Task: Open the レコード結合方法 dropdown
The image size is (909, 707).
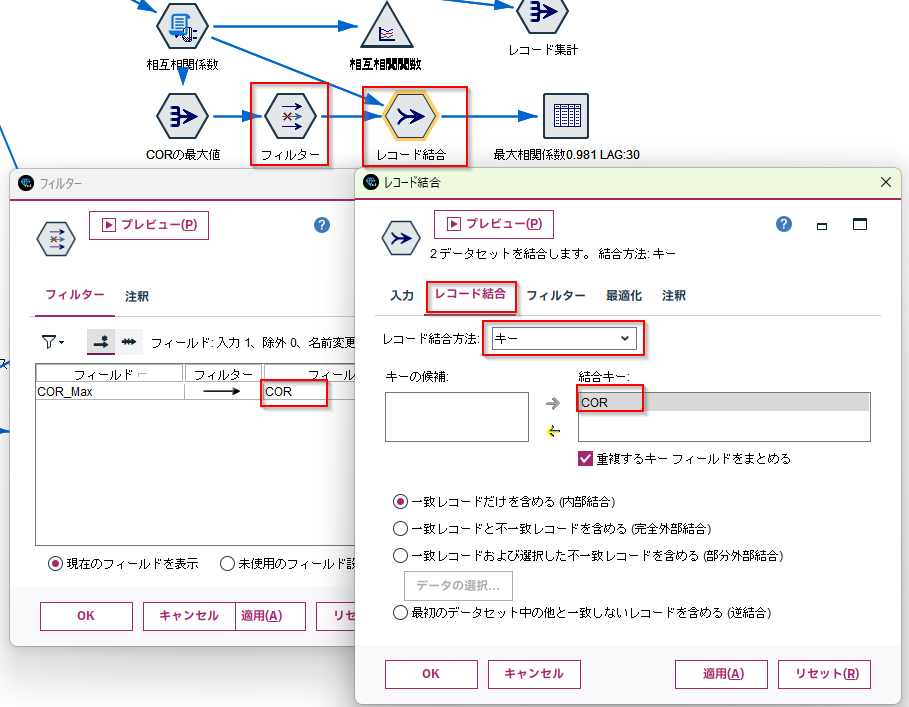Action: pyautogui.click(x=563, y=338)
